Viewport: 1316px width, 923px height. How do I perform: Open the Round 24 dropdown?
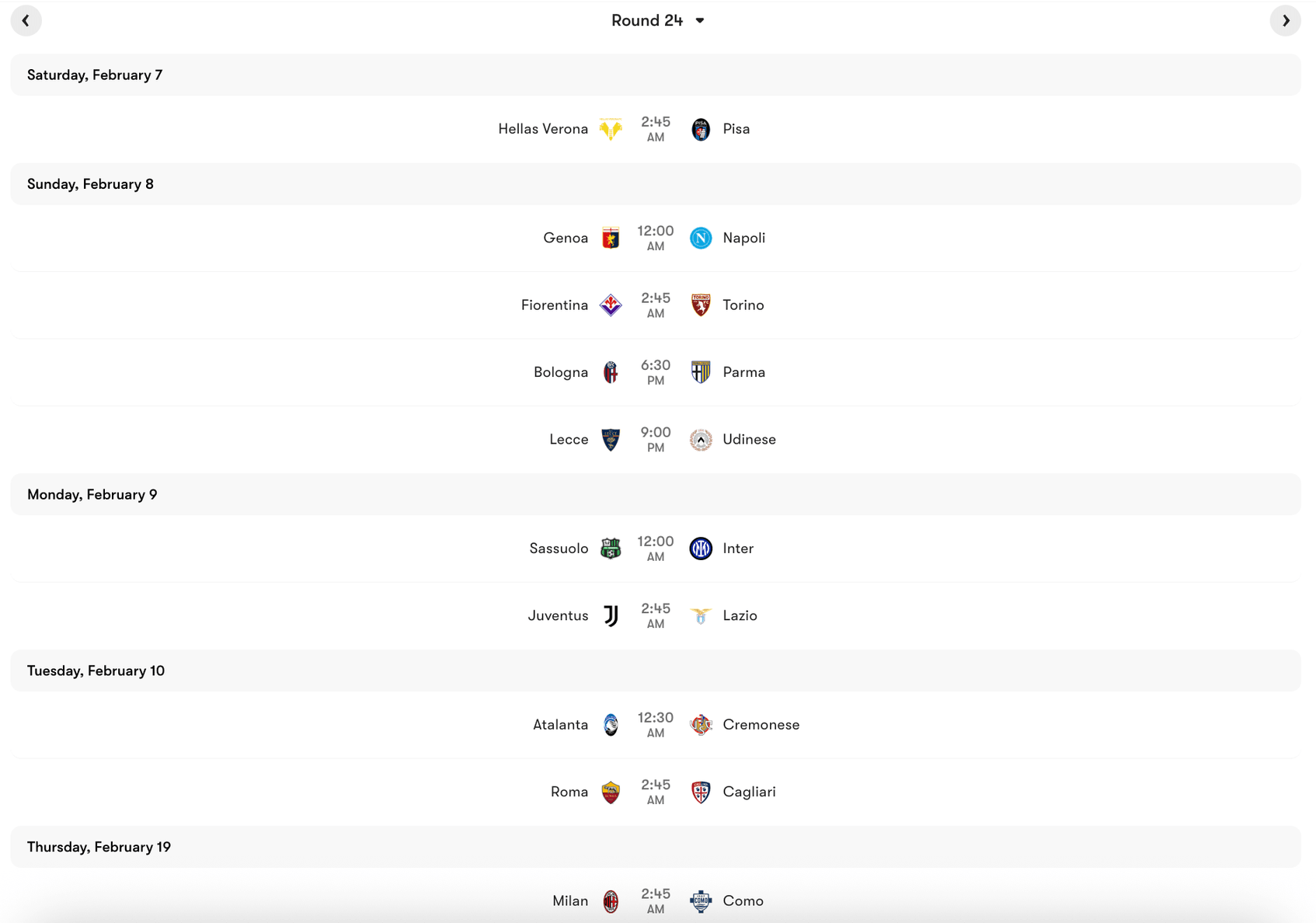659,20
